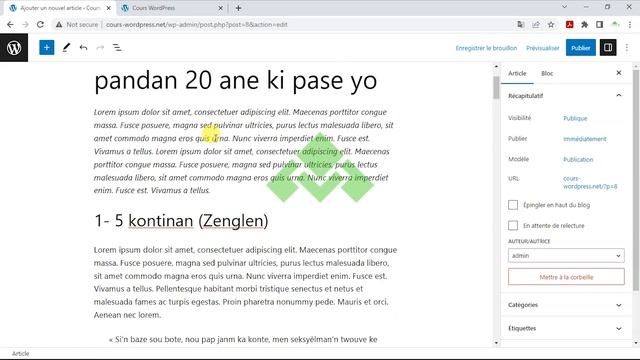The height and width of the screenshot is (360, 640).
Task: Open the Auteur/Autrice admin dropdown
Action: pyautogui.click(x=566, y=256)
